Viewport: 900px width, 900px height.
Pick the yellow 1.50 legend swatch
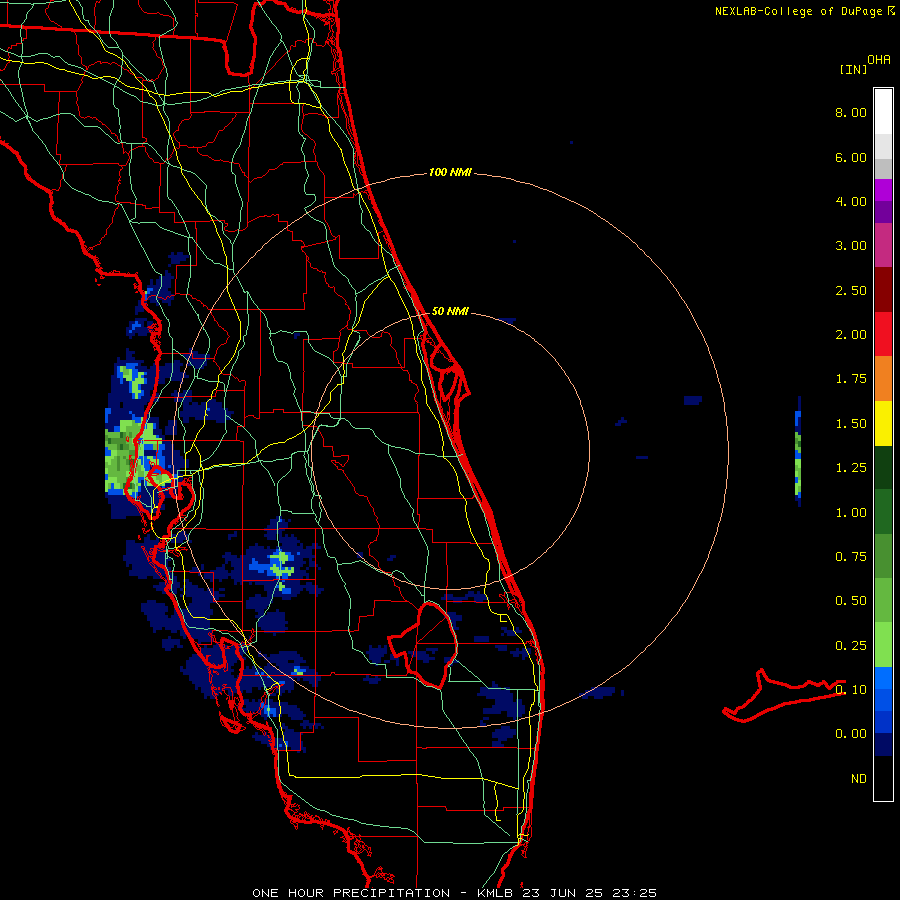tap(883, 424)
